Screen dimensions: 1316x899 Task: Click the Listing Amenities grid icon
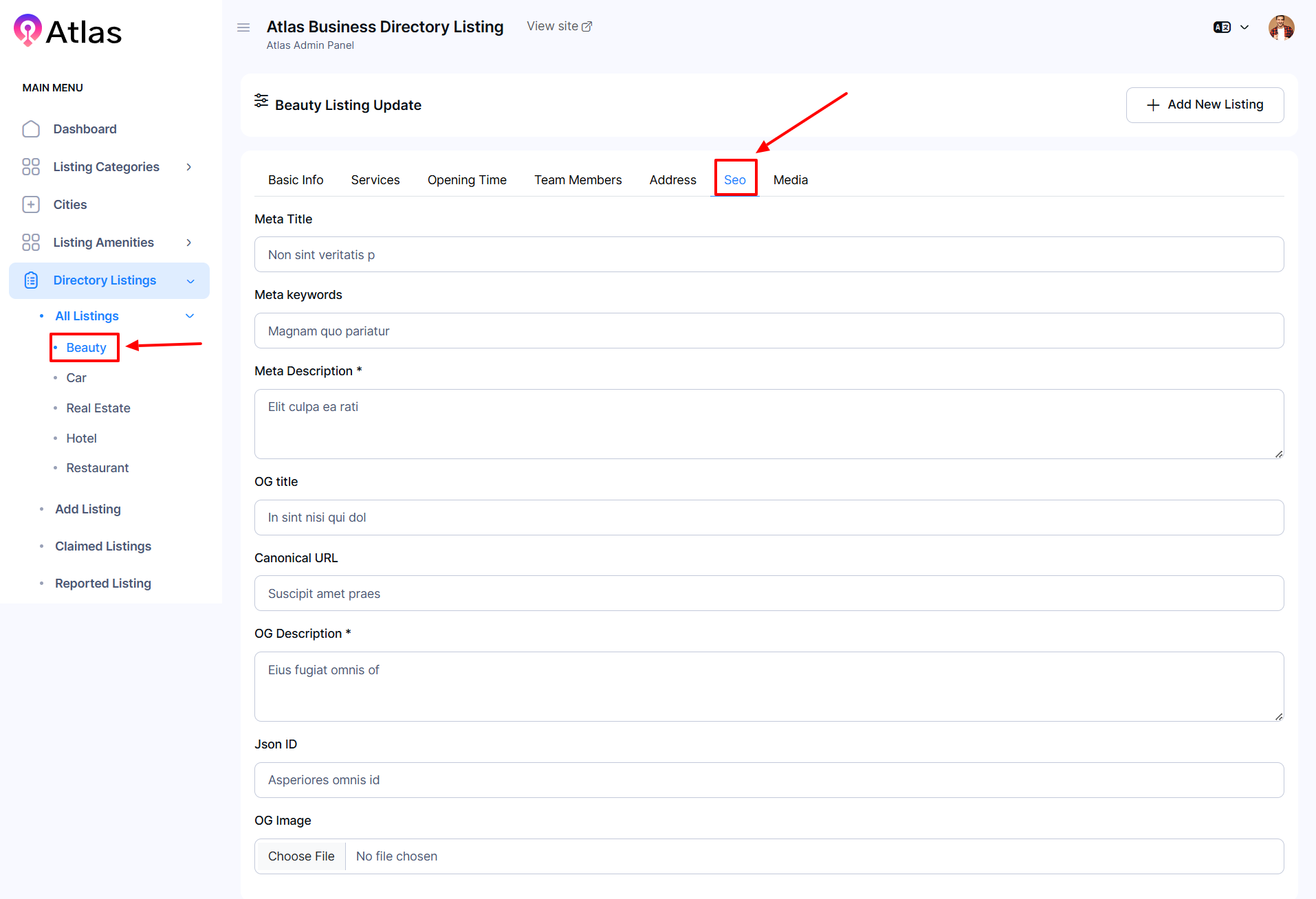(31, 243)
